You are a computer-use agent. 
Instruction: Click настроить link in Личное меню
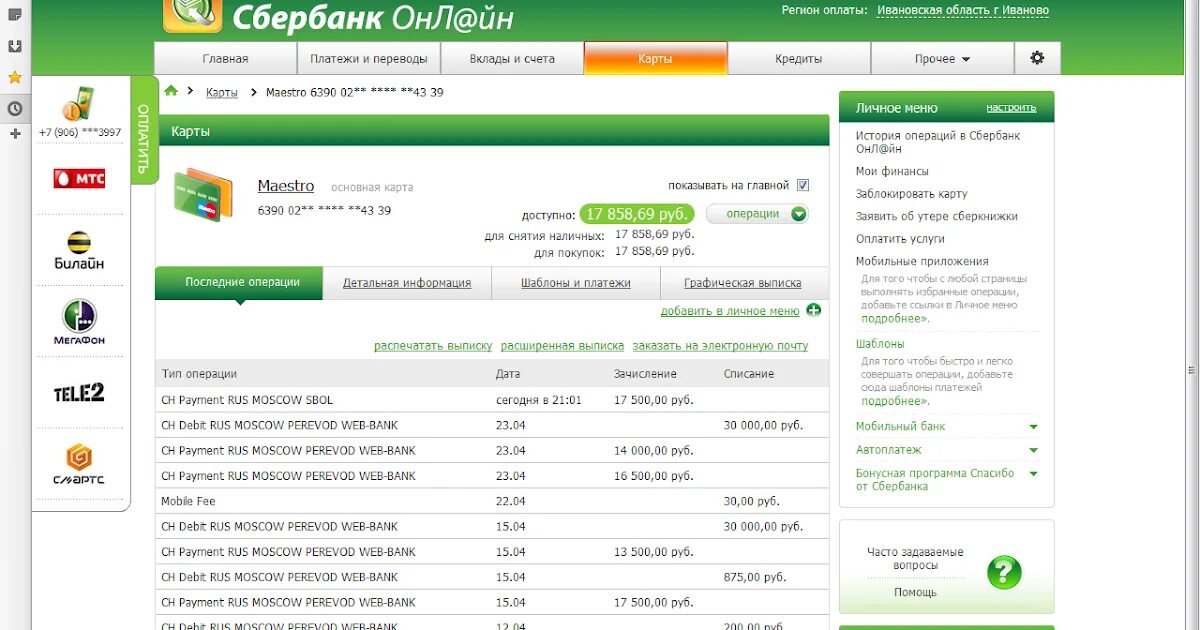pos(1011,107)
